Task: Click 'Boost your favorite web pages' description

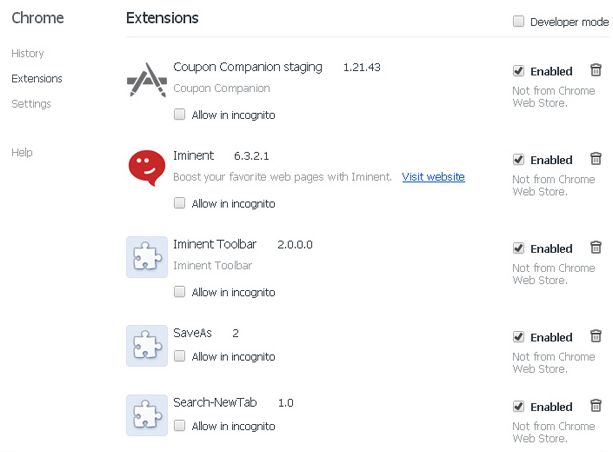Action: 282,177
